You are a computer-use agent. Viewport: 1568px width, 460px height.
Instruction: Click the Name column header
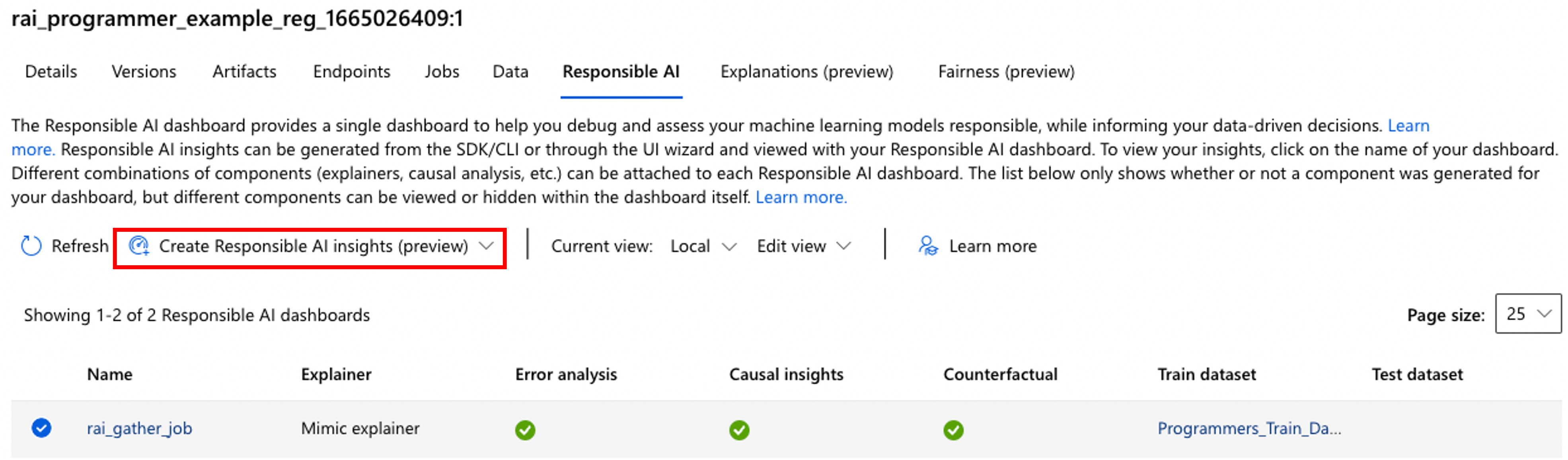pyautogui.click(x=109, y=374)
